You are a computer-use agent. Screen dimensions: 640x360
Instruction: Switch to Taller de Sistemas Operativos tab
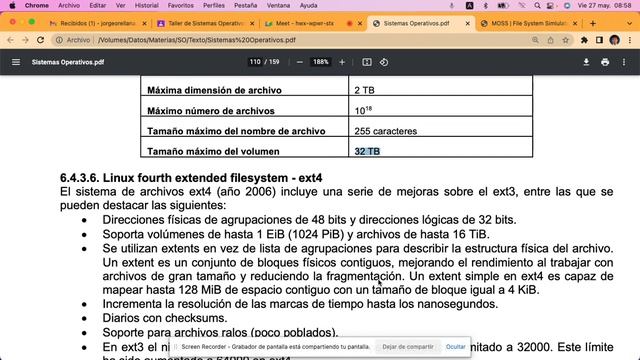[206, 24]
